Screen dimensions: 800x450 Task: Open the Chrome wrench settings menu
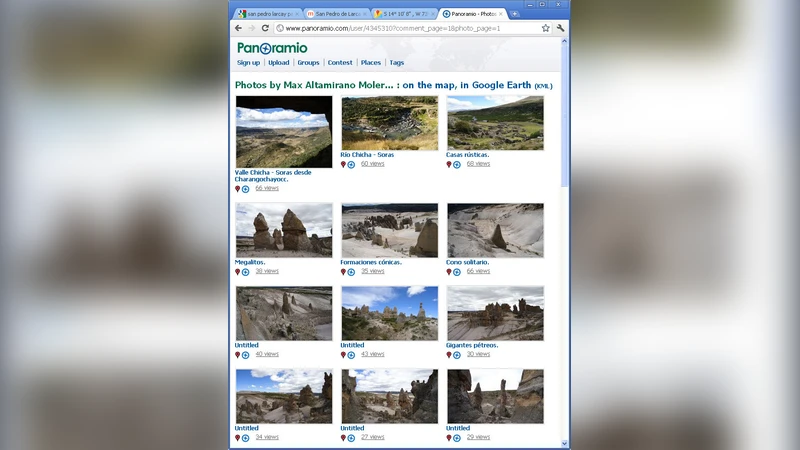coord(560,28)
